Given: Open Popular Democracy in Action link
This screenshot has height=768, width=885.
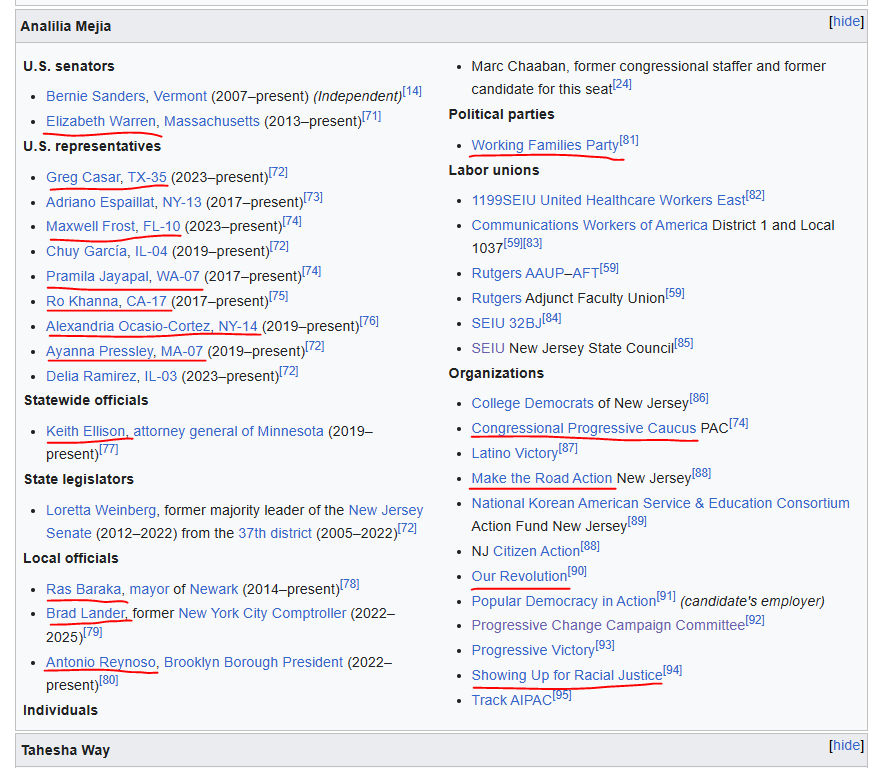Looking at the screenshot, I should pyautogui.click(x=564, y=601).
